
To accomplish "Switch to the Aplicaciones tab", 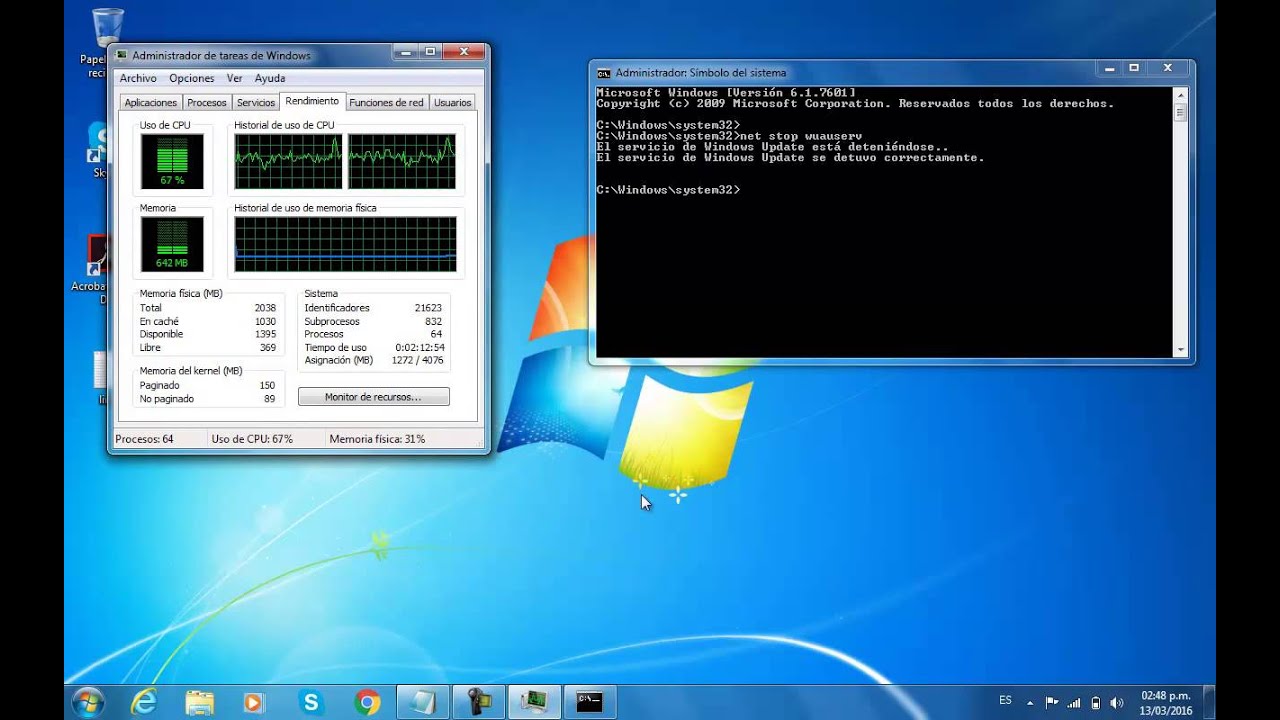I will point(151,103).
